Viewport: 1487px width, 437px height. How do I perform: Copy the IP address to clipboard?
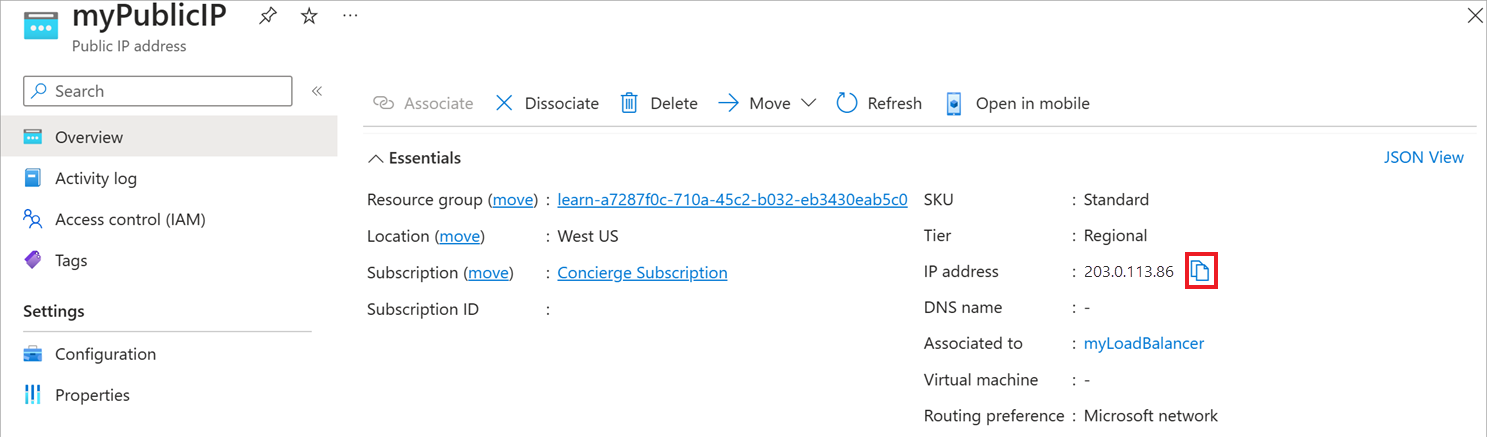(x=1200, y=271)
